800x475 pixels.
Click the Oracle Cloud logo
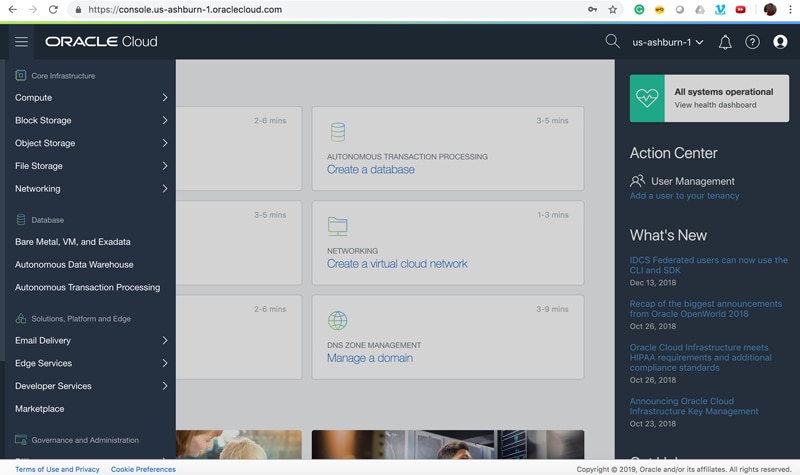point(101,41)
